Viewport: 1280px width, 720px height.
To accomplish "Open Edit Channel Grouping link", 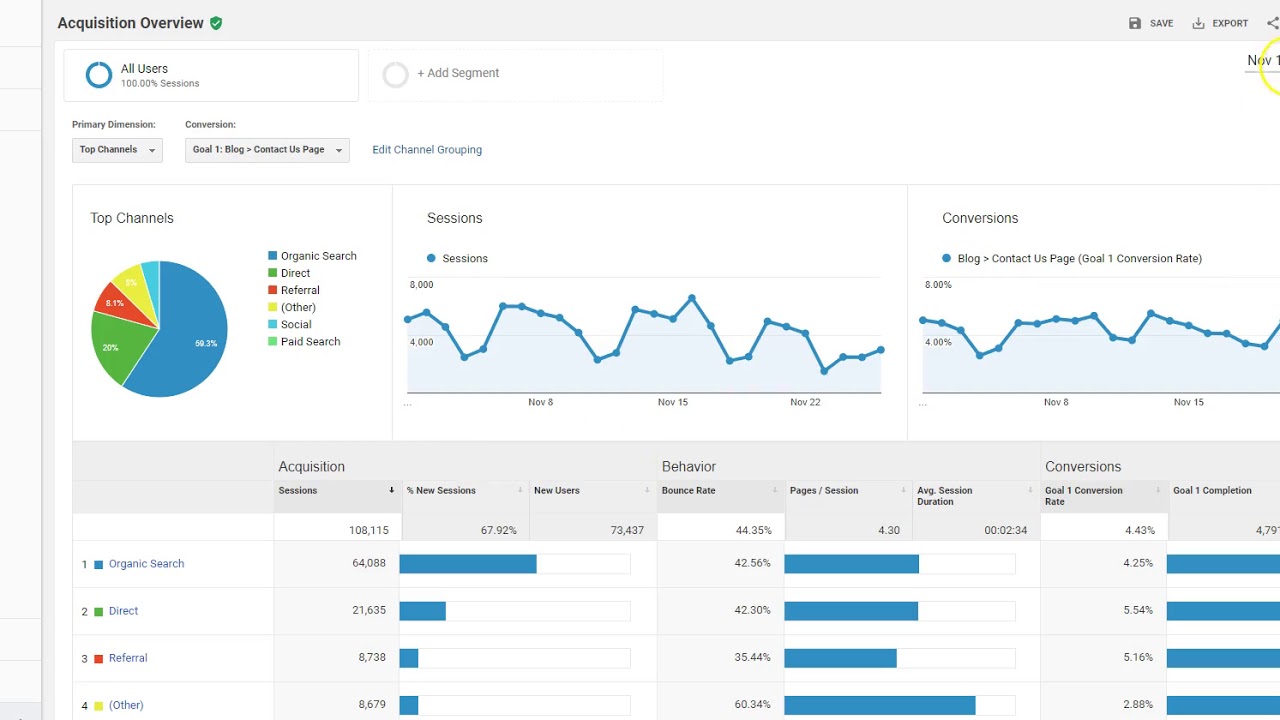I will coord(427,150).
